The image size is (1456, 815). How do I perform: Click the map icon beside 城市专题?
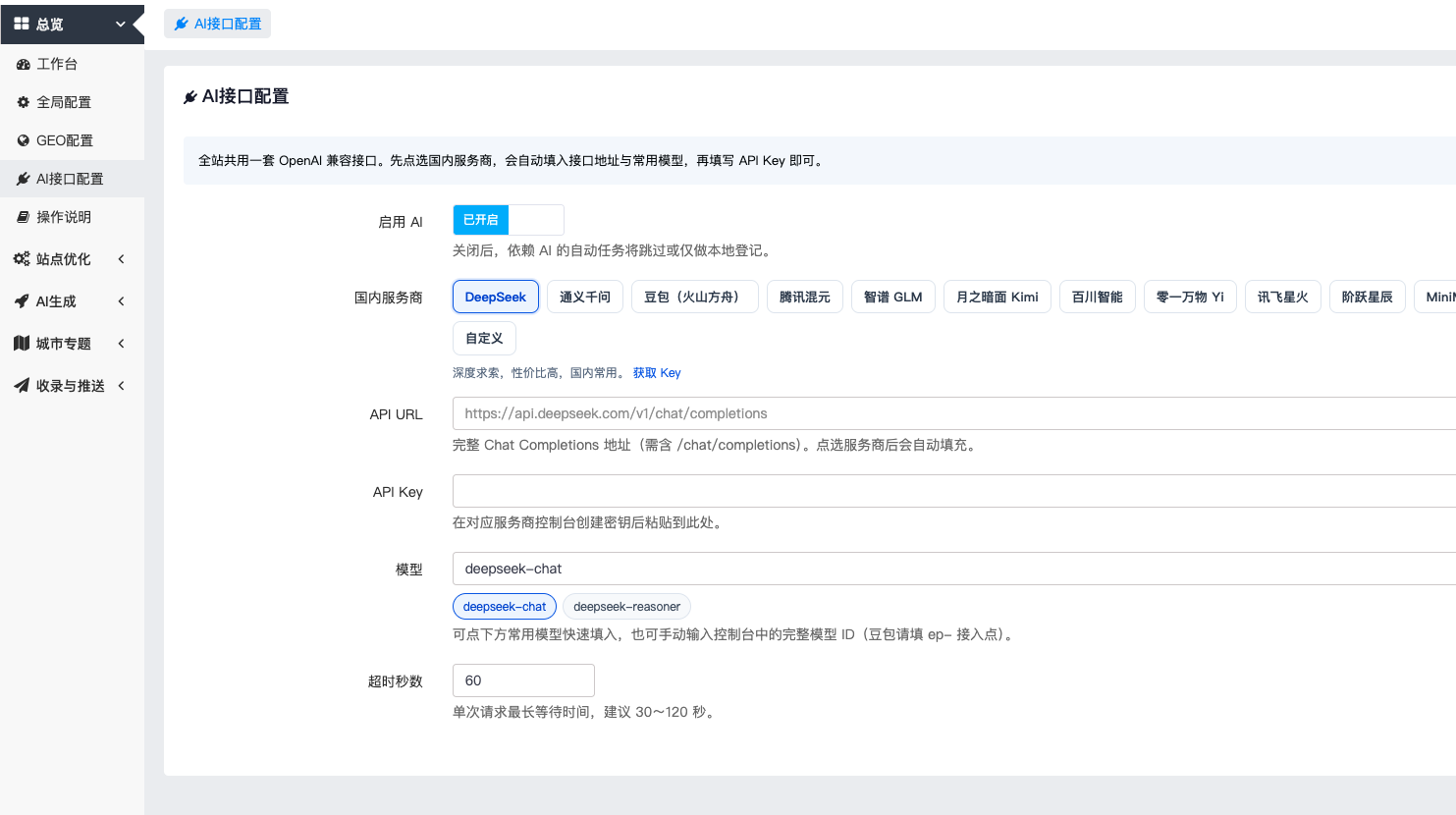point(22,344)
